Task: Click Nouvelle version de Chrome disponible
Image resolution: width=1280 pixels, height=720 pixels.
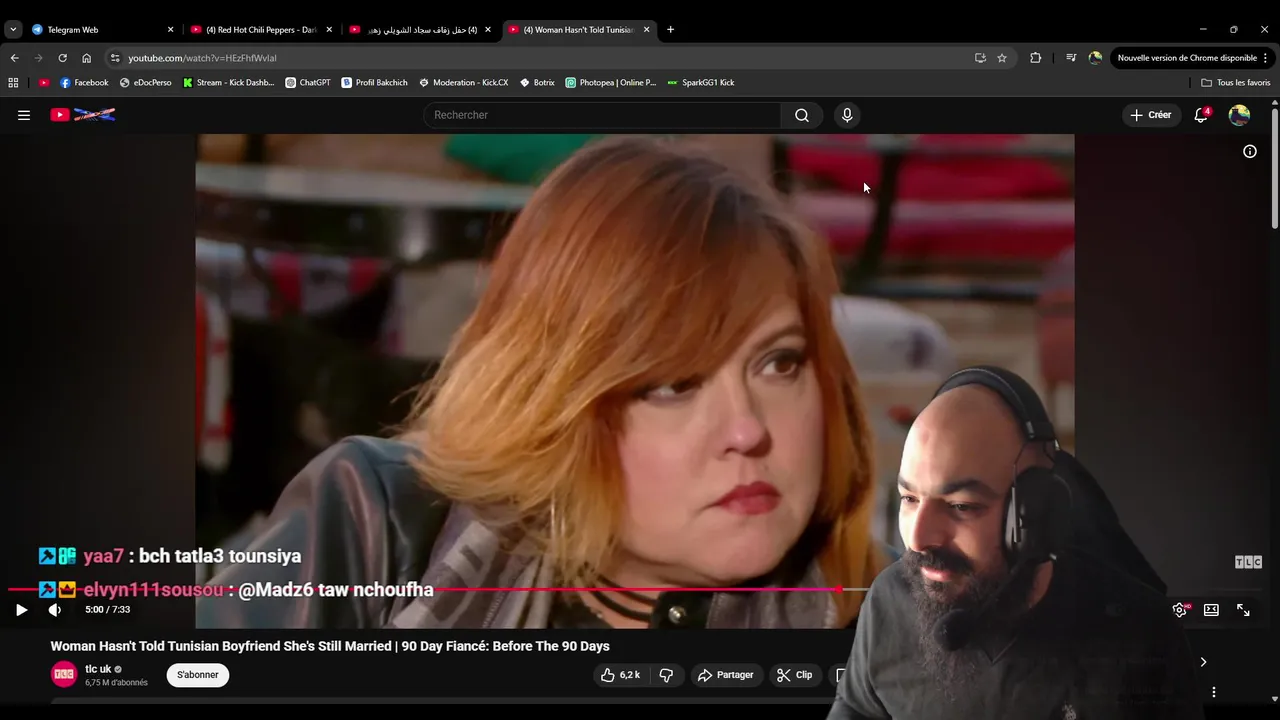Action: (1192, 58)
